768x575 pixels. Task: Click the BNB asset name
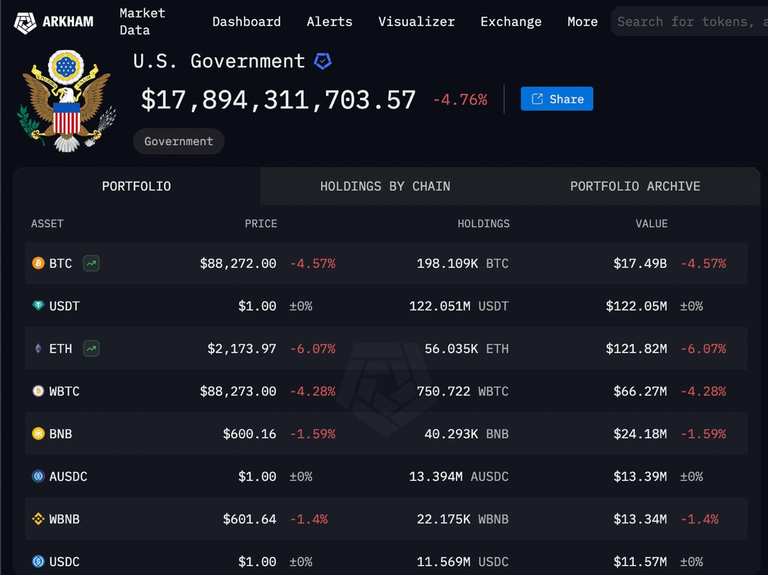pos(61,434)
